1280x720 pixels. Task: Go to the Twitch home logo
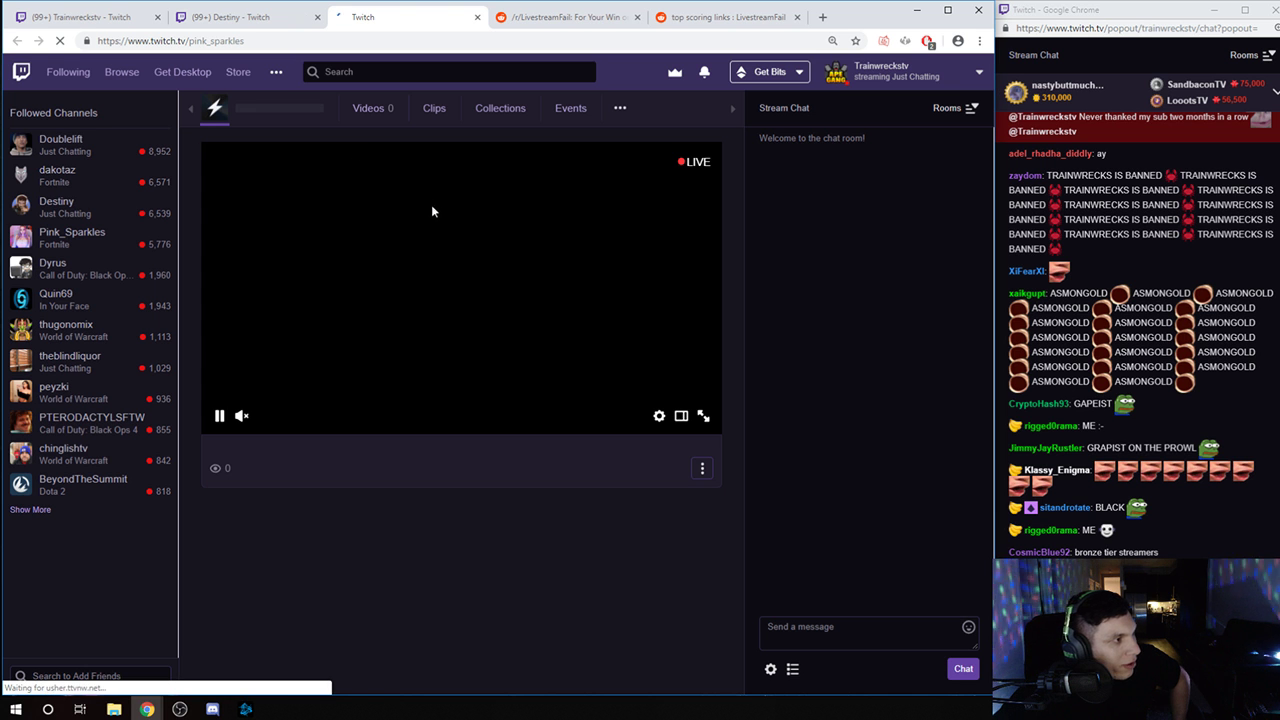pos(21,72)
